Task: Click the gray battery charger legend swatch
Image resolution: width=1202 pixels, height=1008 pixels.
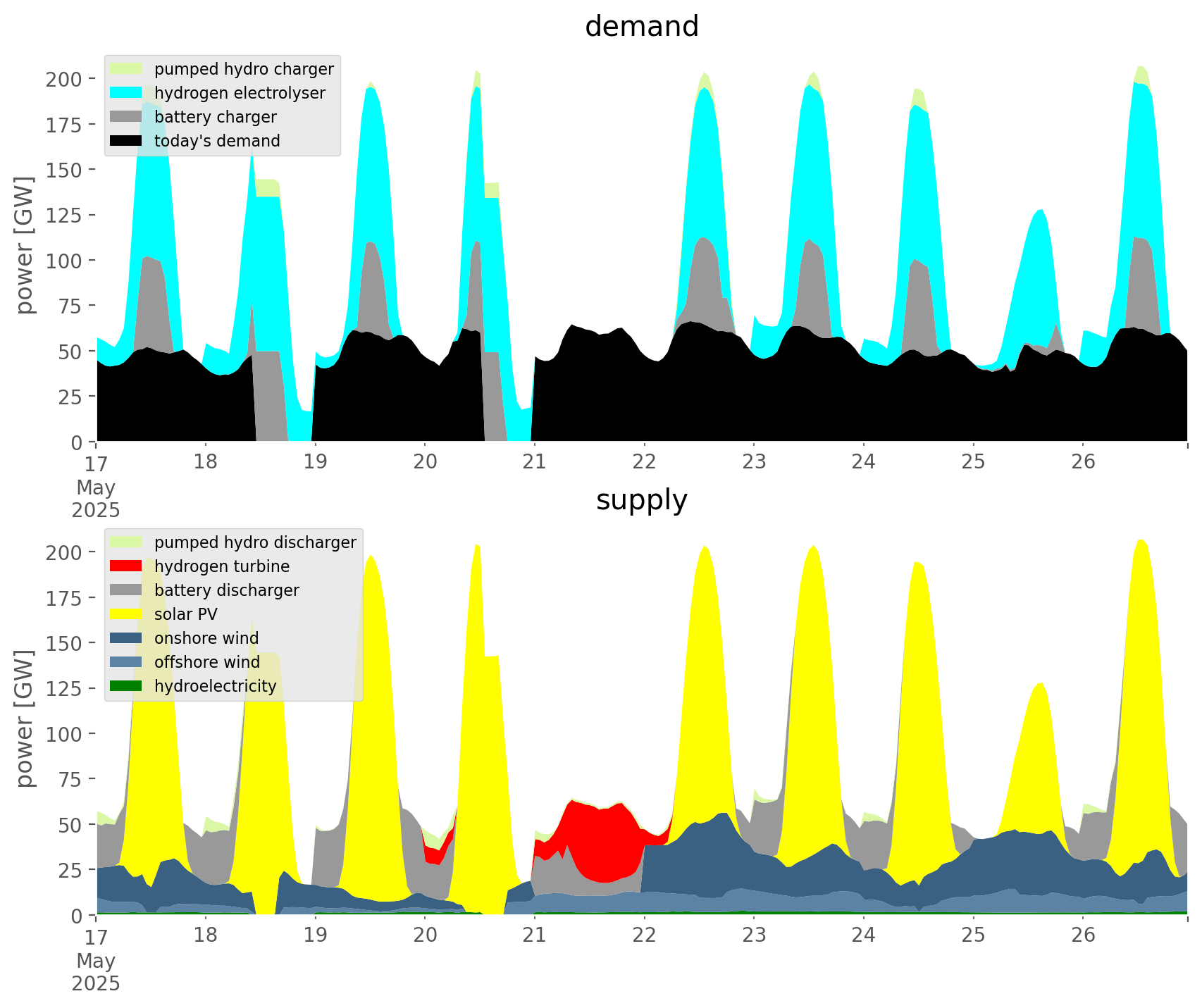Action: (x=127, y=117)
